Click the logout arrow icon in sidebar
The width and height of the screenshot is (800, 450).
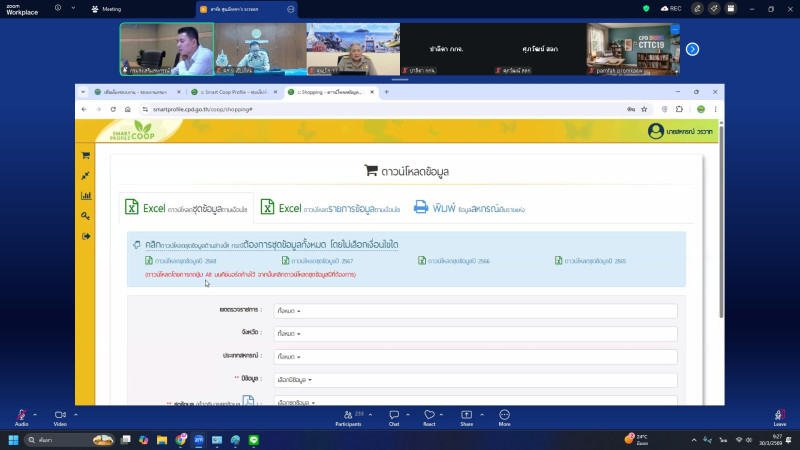86,236
